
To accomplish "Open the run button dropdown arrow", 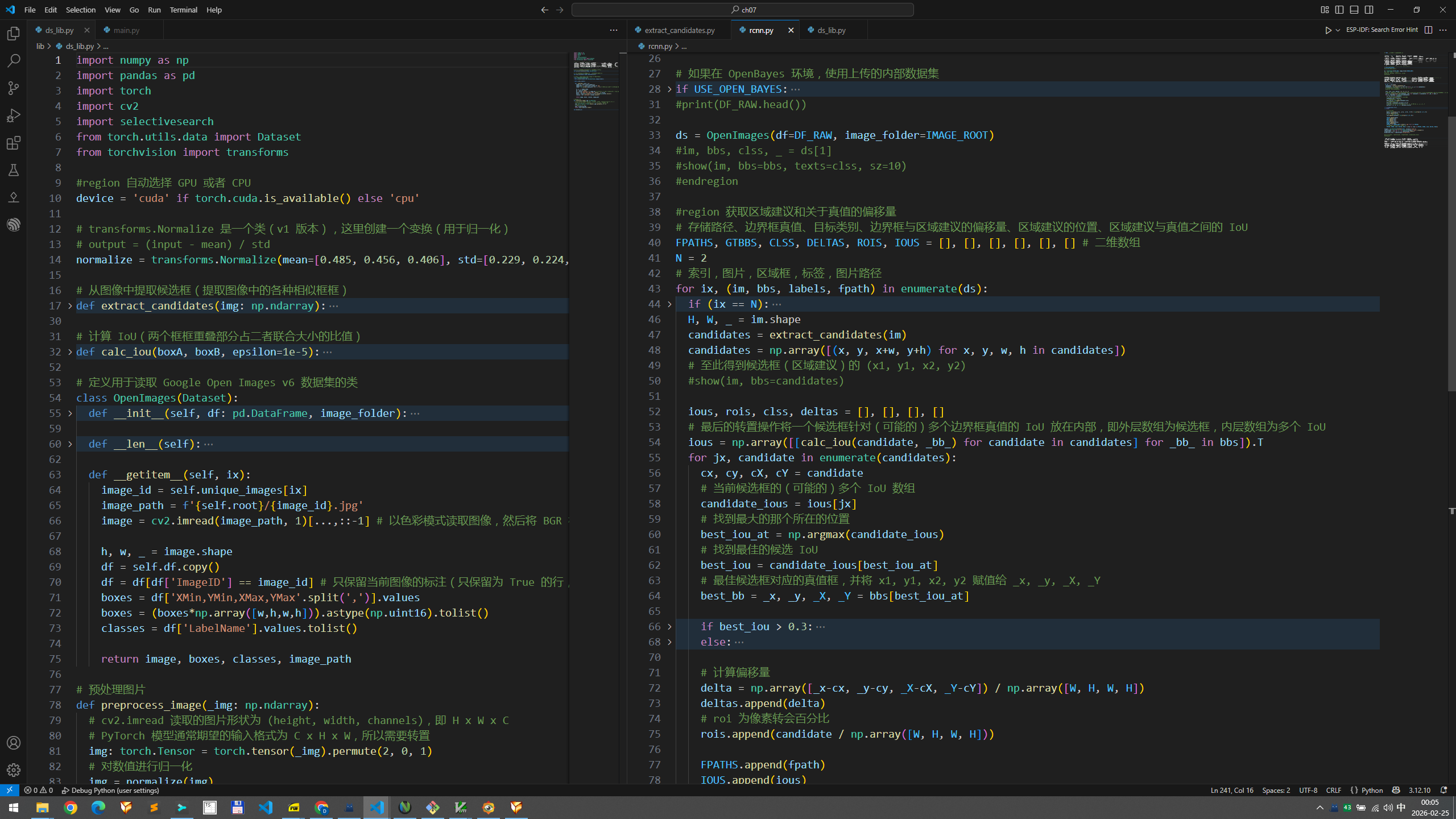I will [1338, 30].
